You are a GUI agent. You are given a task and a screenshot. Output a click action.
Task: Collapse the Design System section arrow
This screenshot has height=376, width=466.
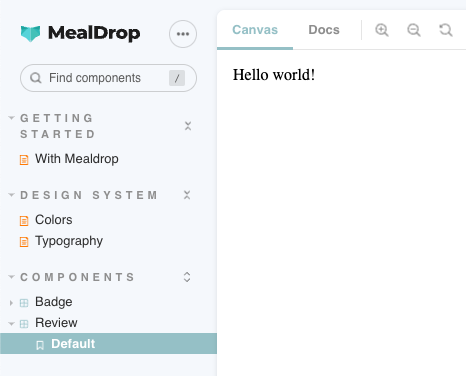point(11,195)
